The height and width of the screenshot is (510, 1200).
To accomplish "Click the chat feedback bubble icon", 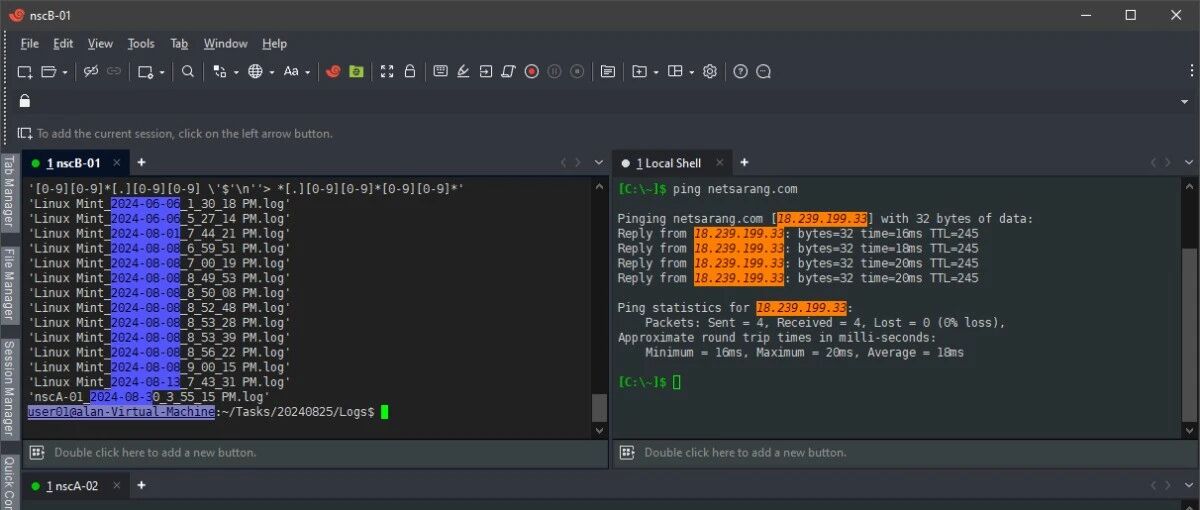I will (x=764, y=72).
